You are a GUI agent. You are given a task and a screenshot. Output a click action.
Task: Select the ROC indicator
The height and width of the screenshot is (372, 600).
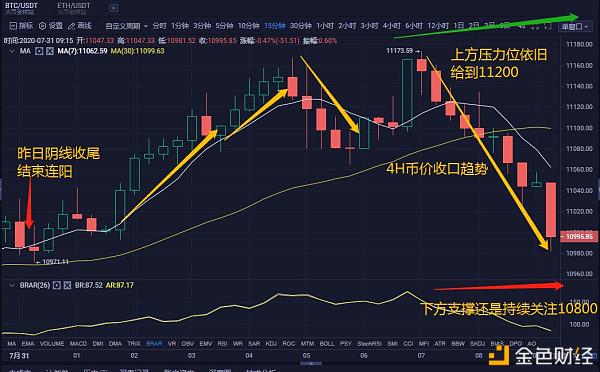pos(289,344)
